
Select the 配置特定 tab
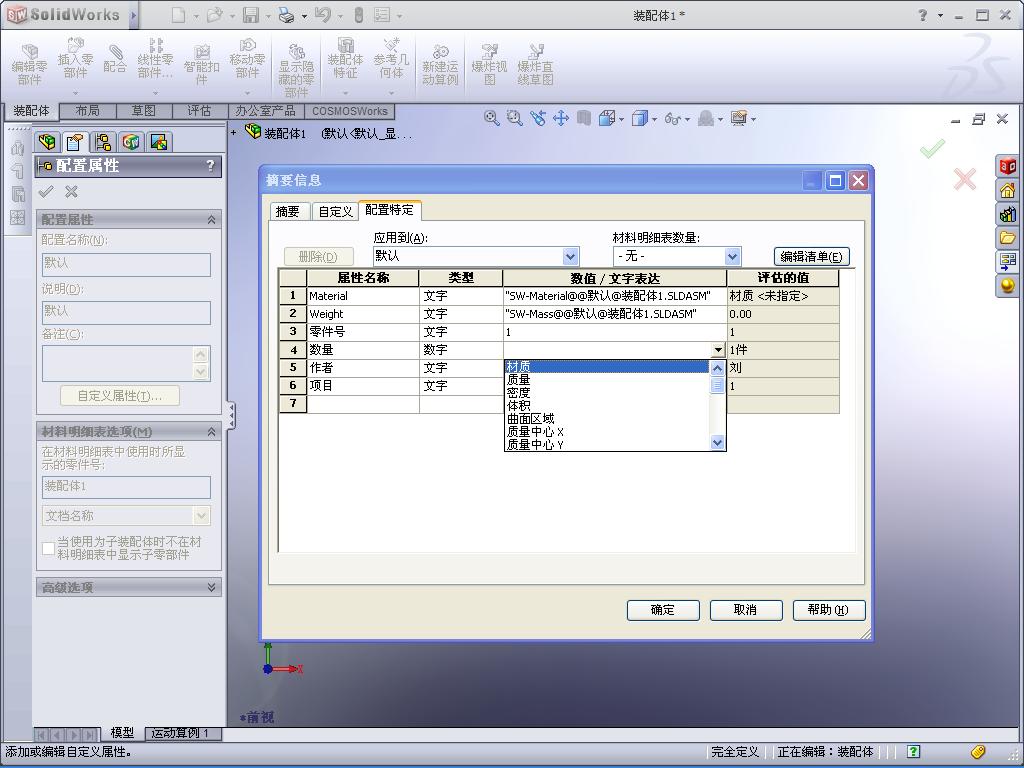click(x=389, y=210)
